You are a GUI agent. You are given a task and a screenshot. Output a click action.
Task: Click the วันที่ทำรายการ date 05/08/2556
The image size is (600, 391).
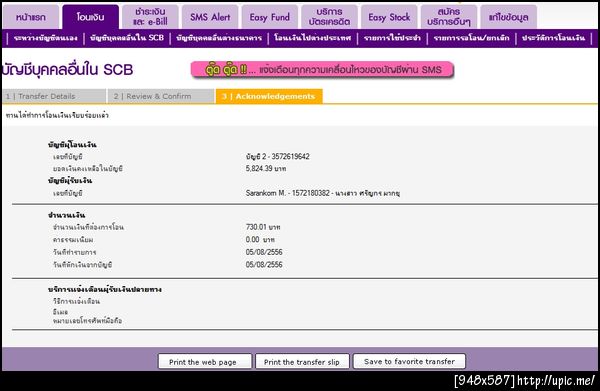[264, 252]
